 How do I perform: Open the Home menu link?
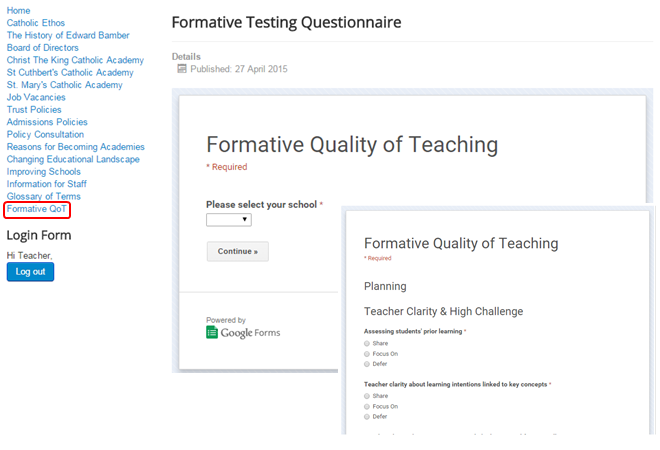tap(18, 10)
